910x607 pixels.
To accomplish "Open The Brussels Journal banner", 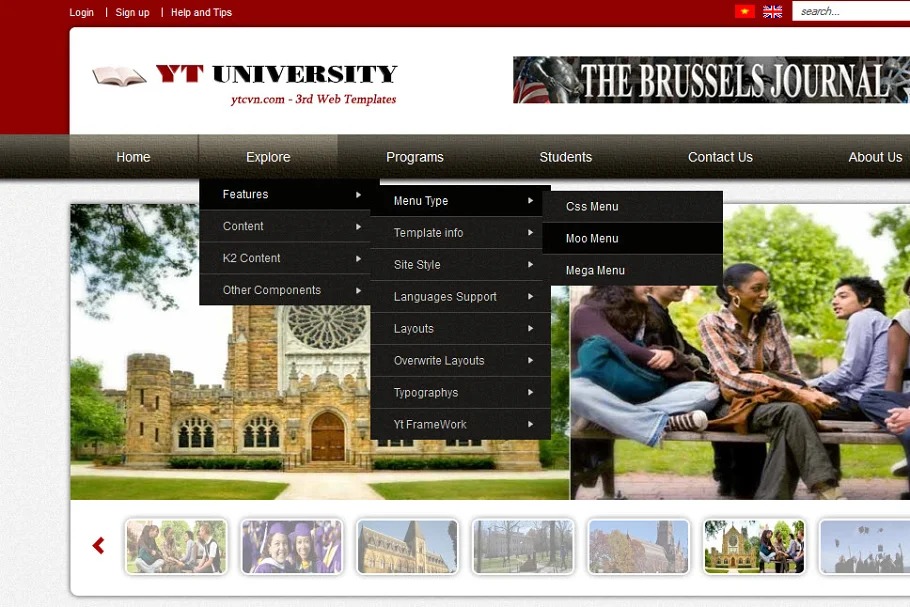I will [710, 80].
